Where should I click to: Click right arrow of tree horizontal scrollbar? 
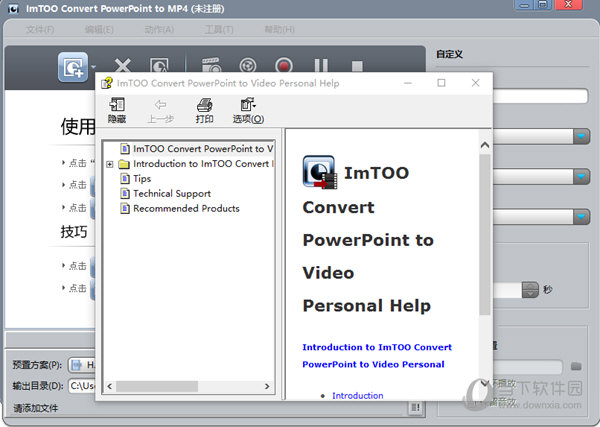(x=267, y=386)
